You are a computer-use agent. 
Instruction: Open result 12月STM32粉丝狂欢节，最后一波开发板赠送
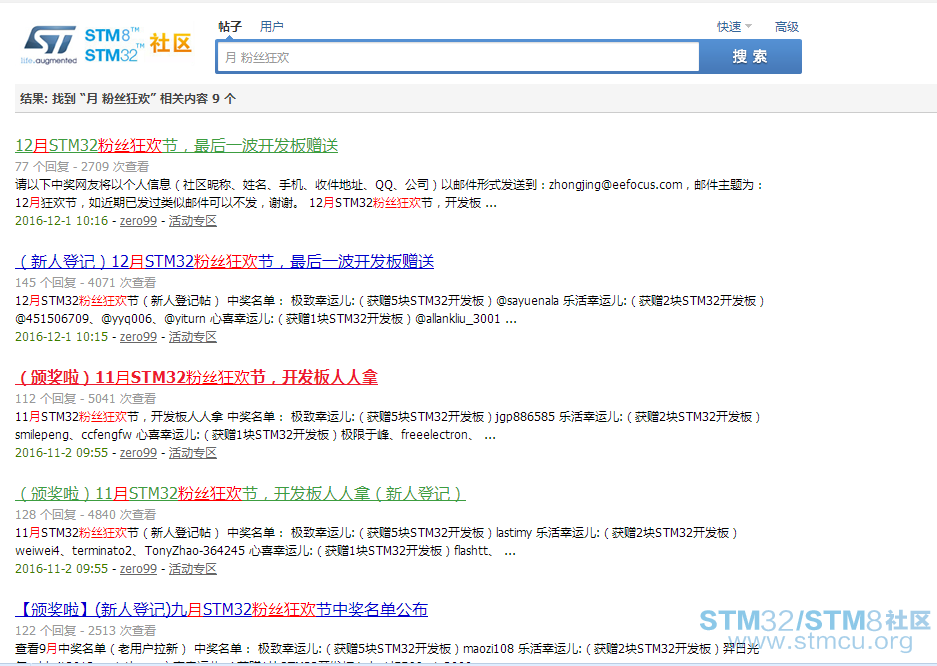pyautogui.click(x=176, y=145)
